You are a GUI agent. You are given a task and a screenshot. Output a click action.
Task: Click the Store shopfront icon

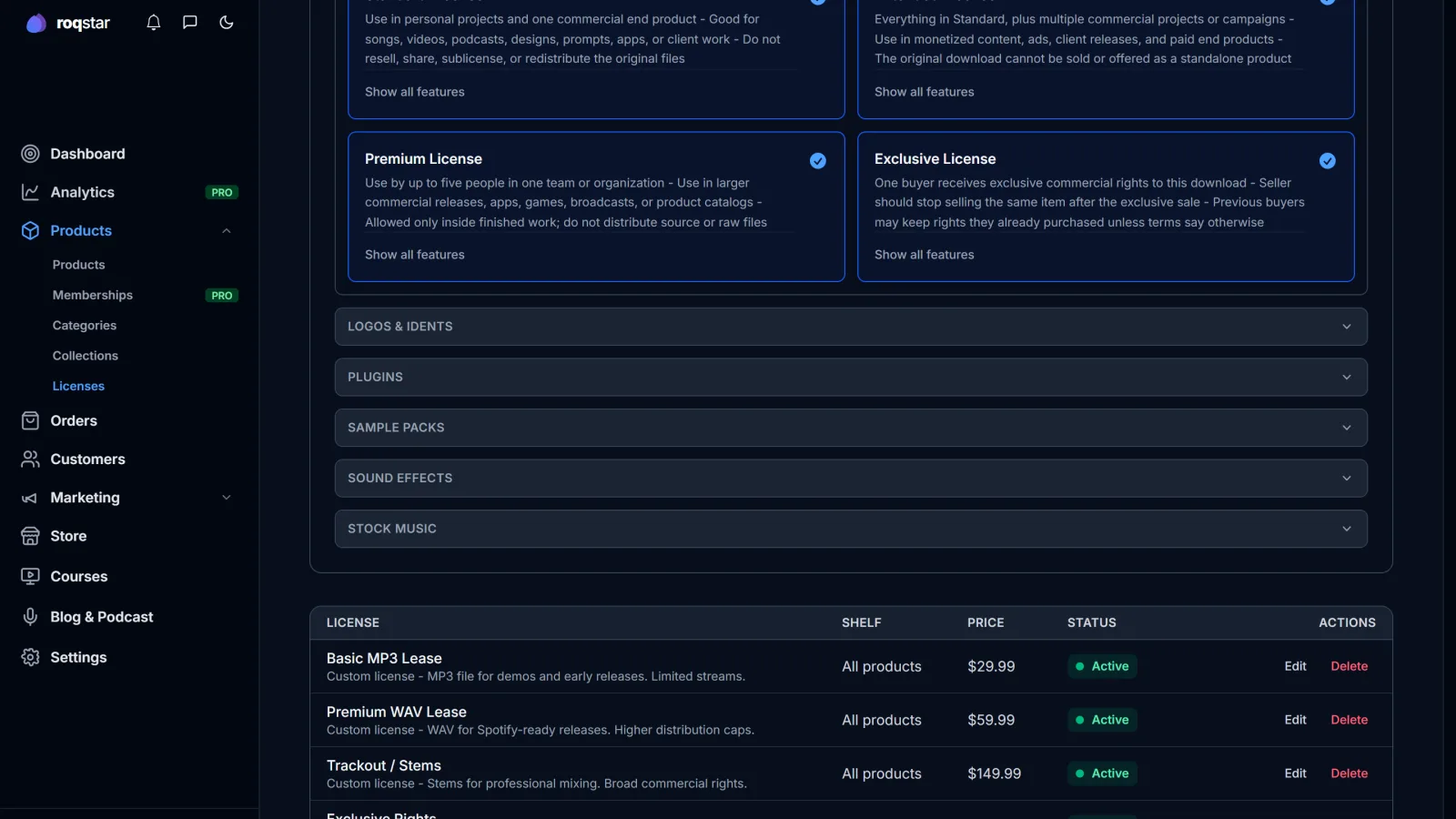coord(30,536)
